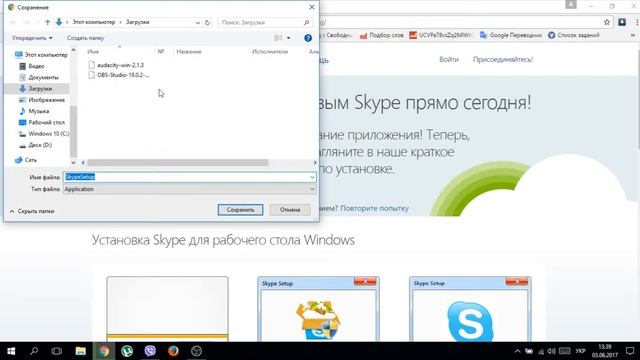Open the UCVPa78vzZq2MWh bookmark
The height and width of the screenshot is (360, 640).
click(x=440, y=36)
